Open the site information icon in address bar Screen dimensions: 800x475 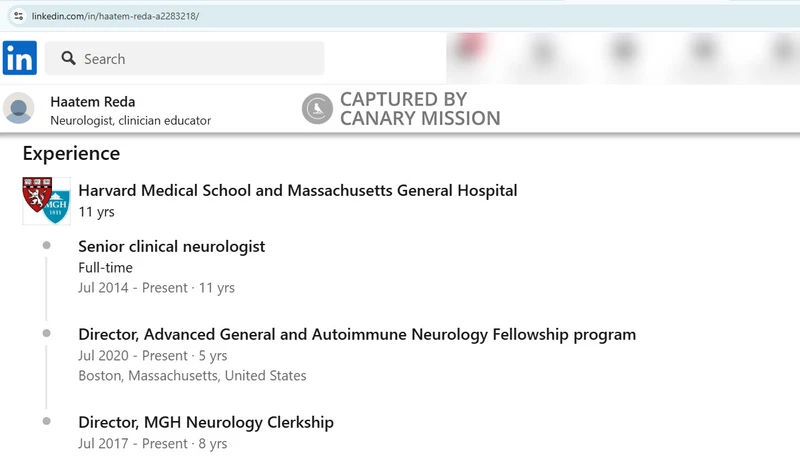click(18, 16)
